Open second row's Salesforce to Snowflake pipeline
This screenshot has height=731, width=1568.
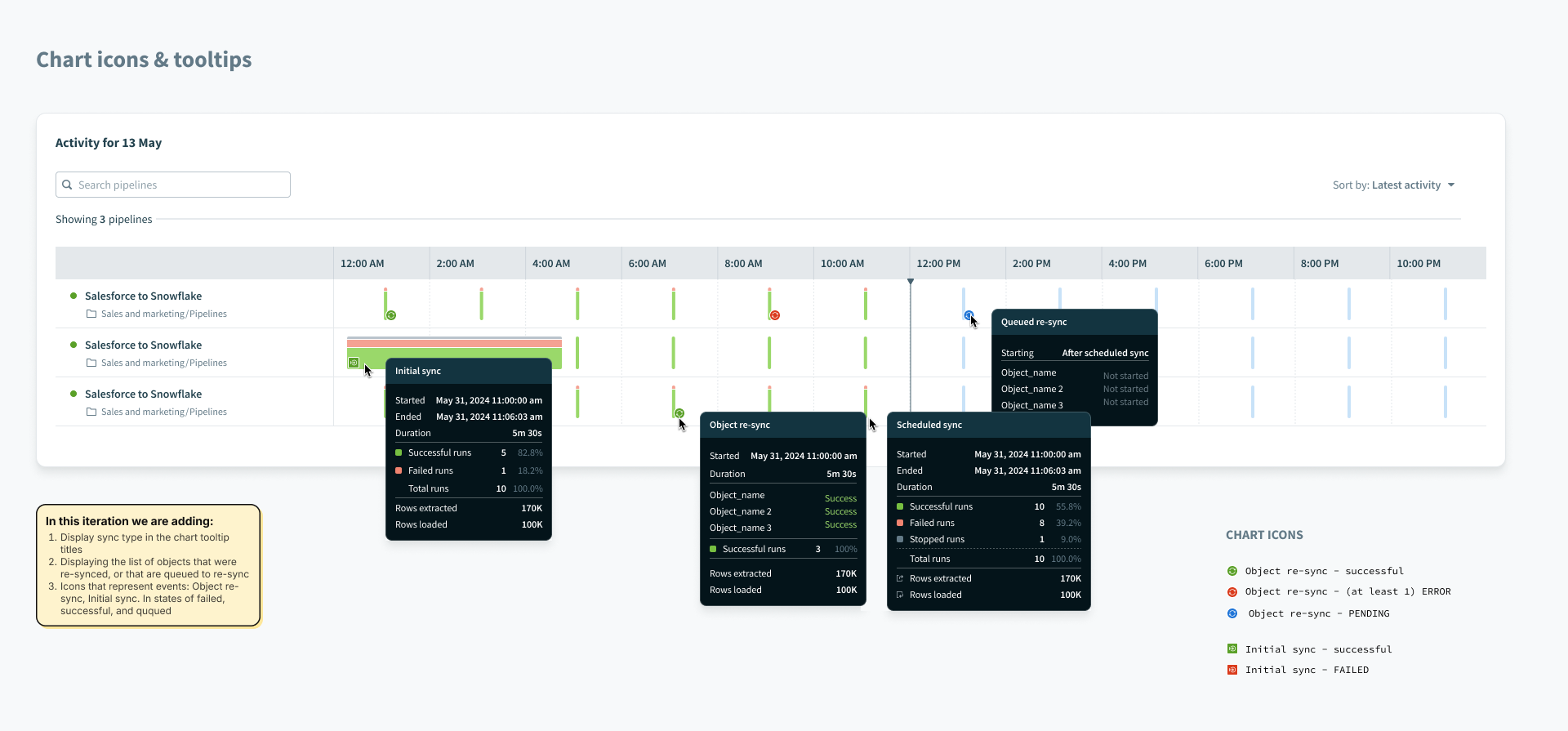click(143, 345)
